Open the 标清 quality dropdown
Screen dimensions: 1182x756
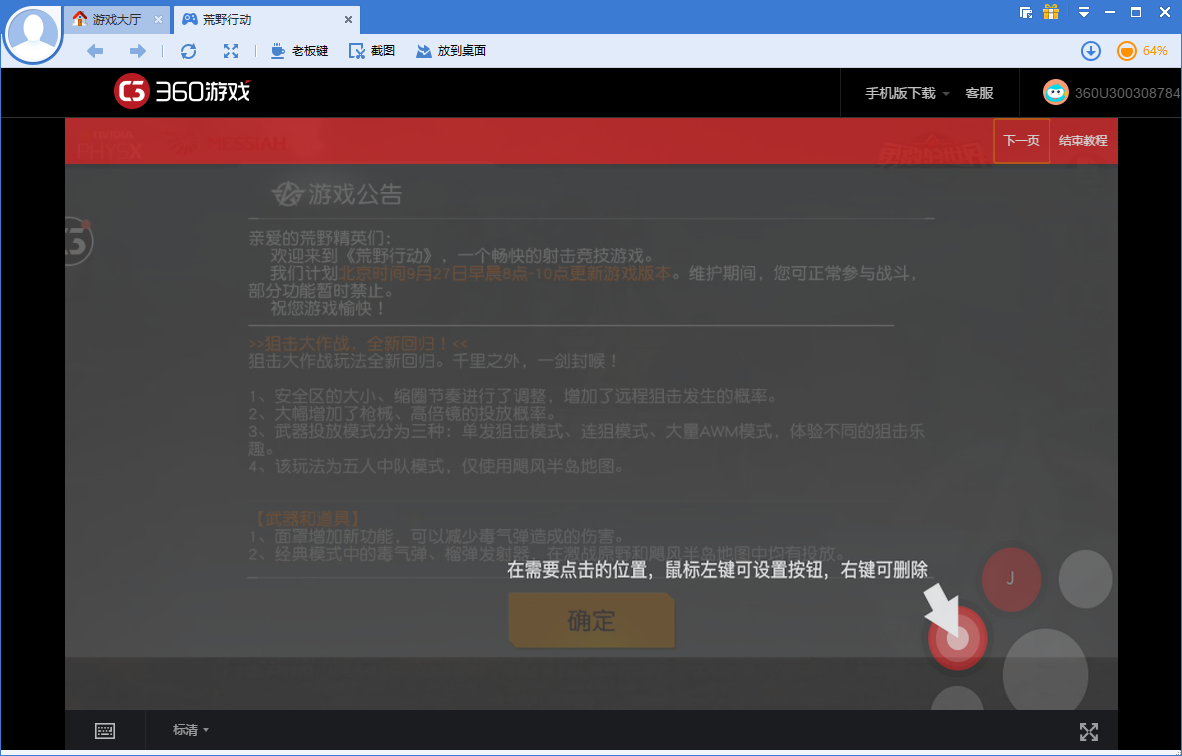(x=191, y=730)
